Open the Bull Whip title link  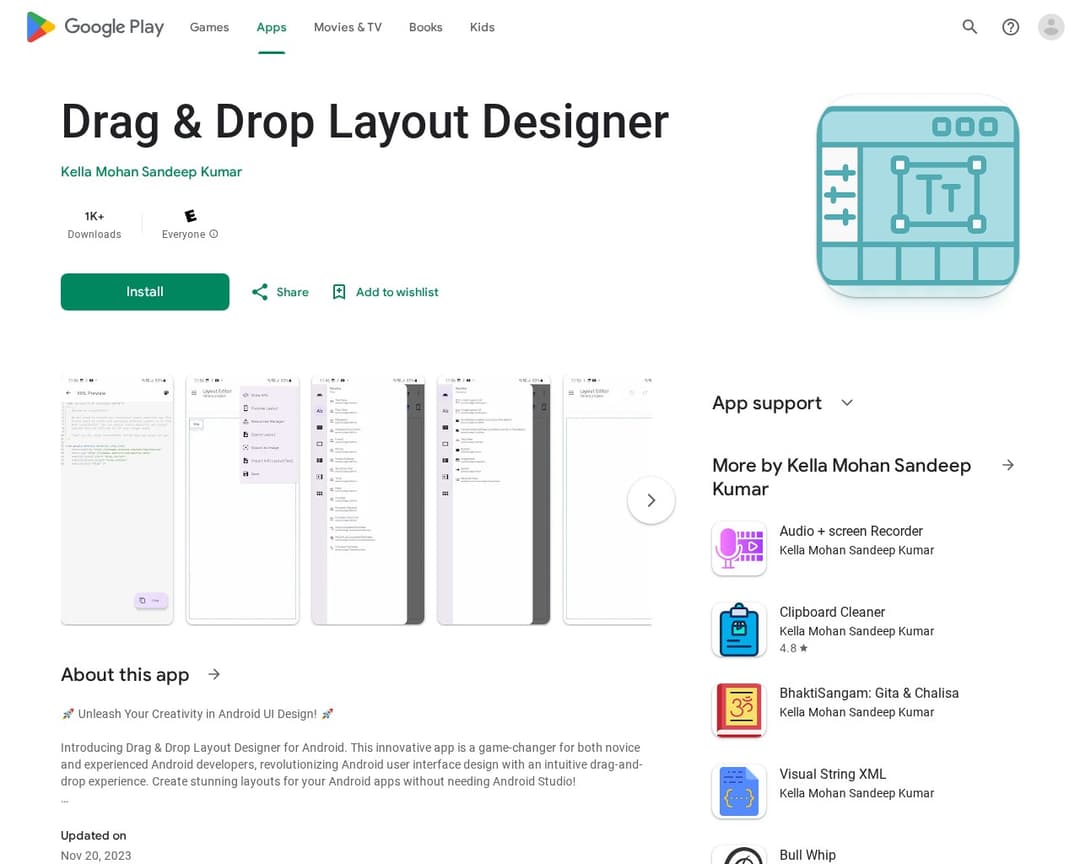tap(807, 855)
